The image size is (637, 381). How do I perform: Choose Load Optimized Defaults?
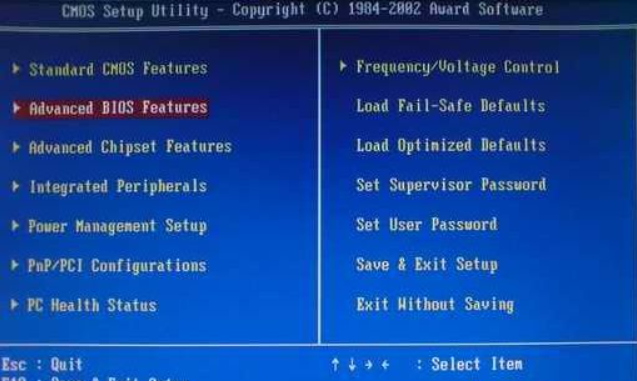tap(451, 145)
